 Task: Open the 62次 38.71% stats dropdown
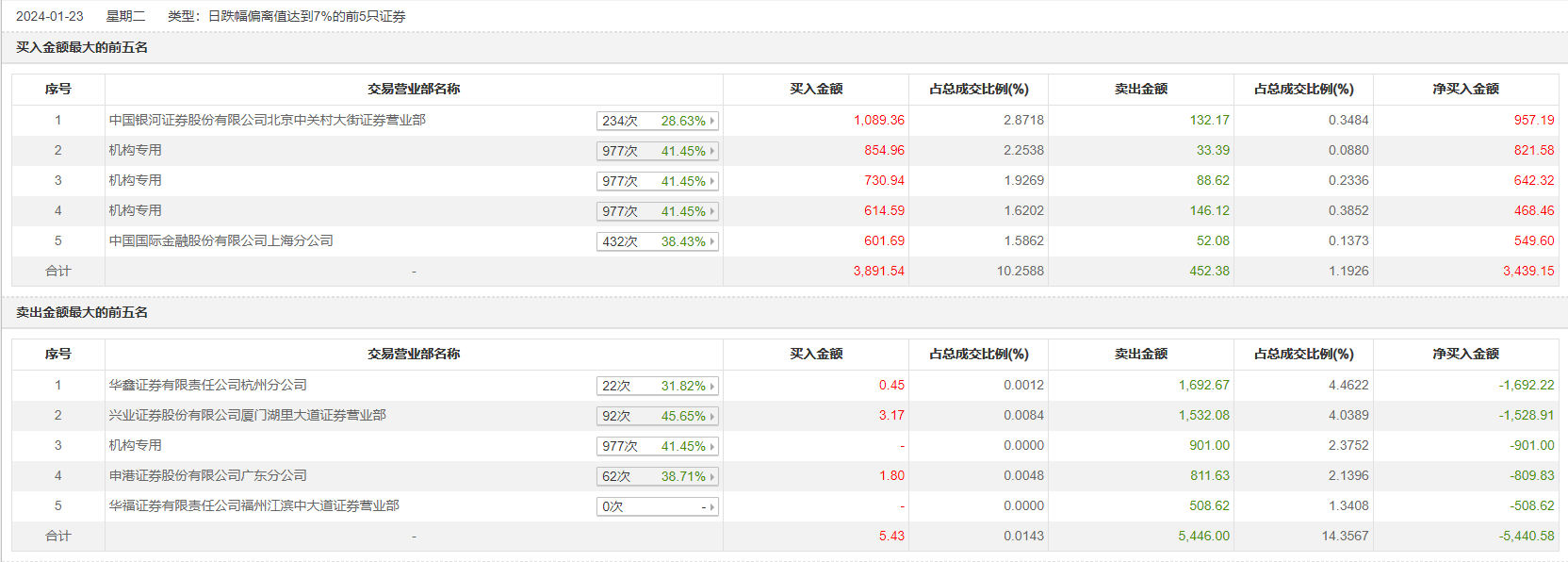pyautogui.click(x=657, y=476)
